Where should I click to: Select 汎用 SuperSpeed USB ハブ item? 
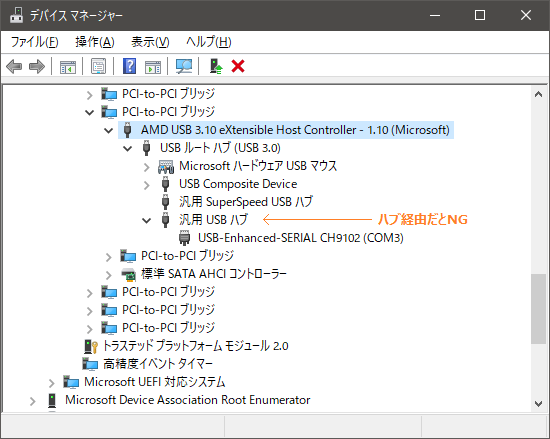(246, 202)
